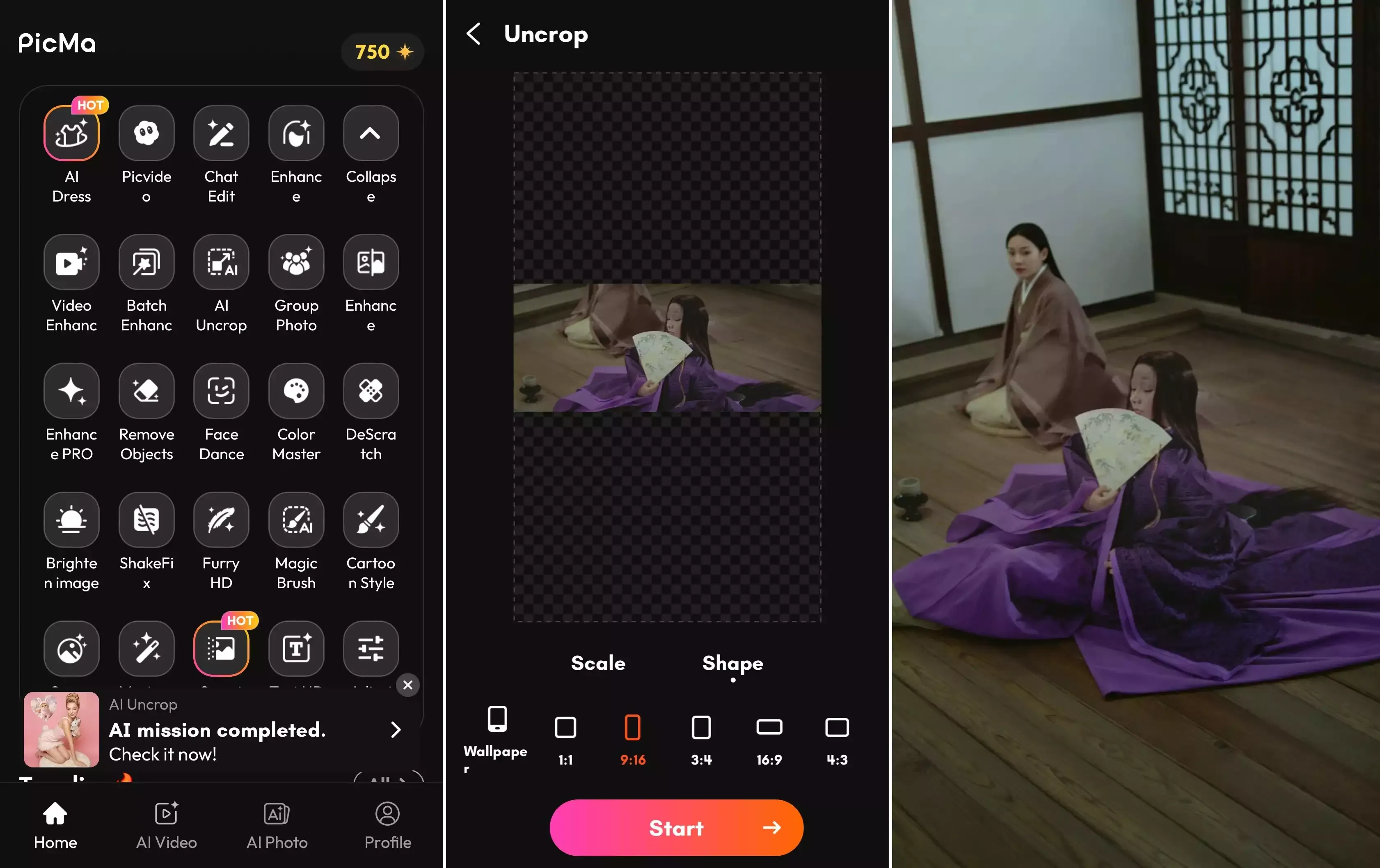
Task: Open the Group Photo tool
Action: (296, 263)
